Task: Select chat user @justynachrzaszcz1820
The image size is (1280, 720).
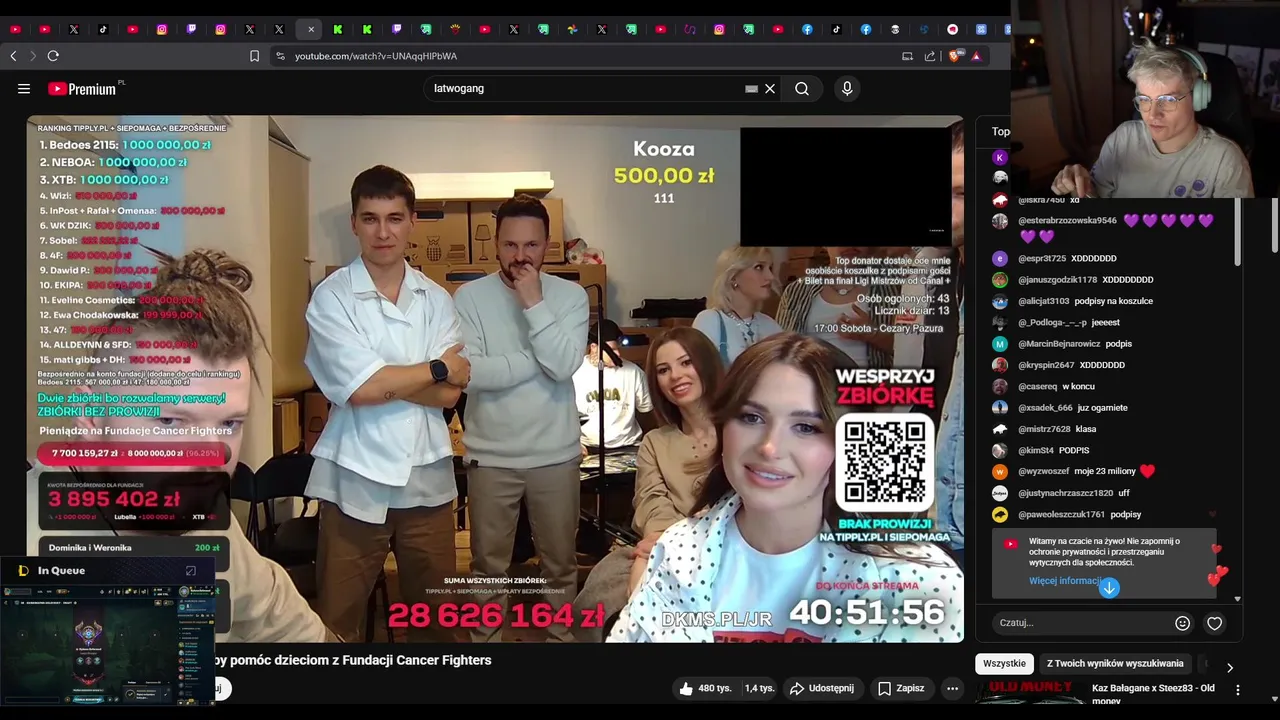Action: click(1065, 493)
